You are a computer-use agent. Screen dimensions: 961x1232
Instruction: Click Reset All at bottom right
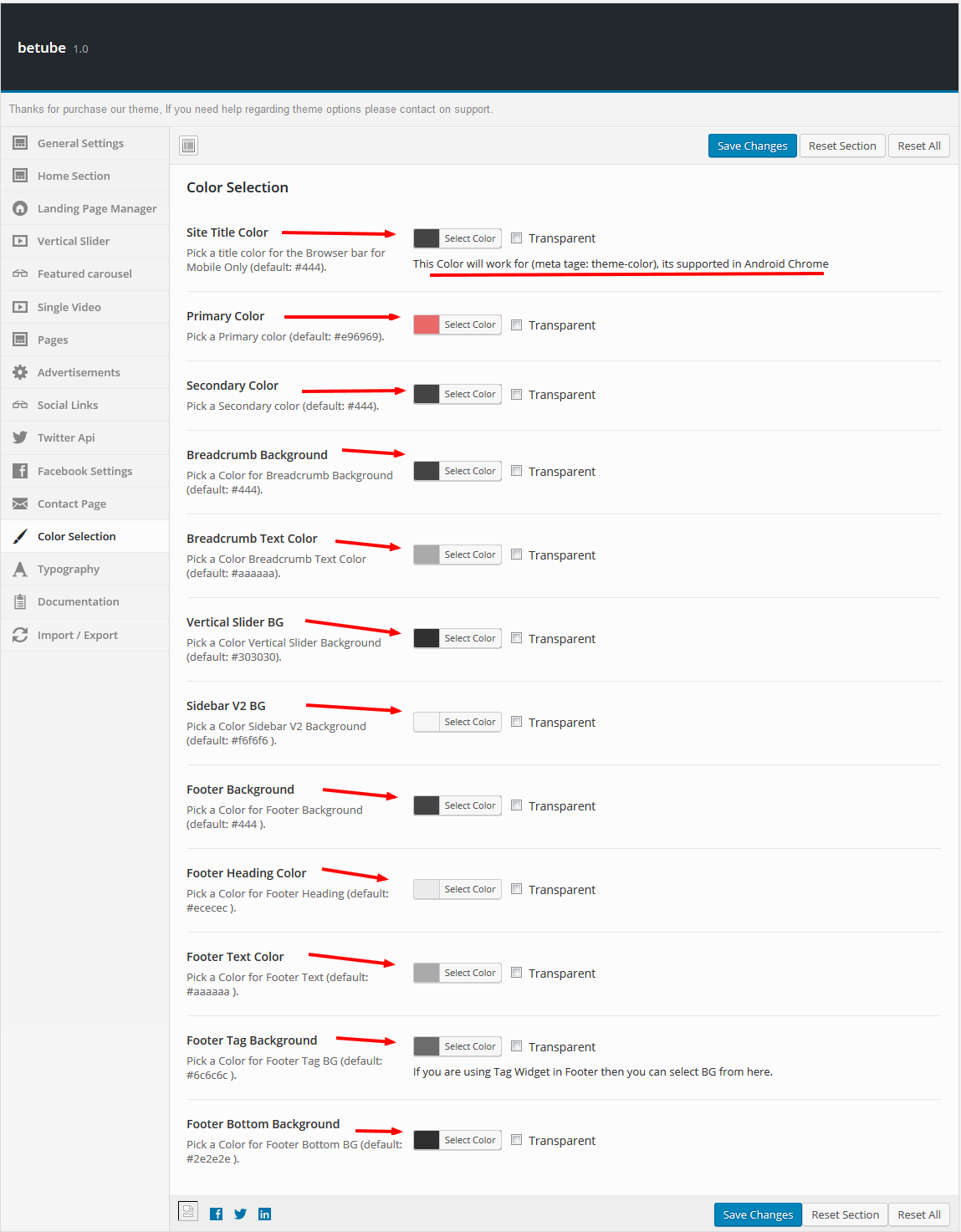point(918,1214)
